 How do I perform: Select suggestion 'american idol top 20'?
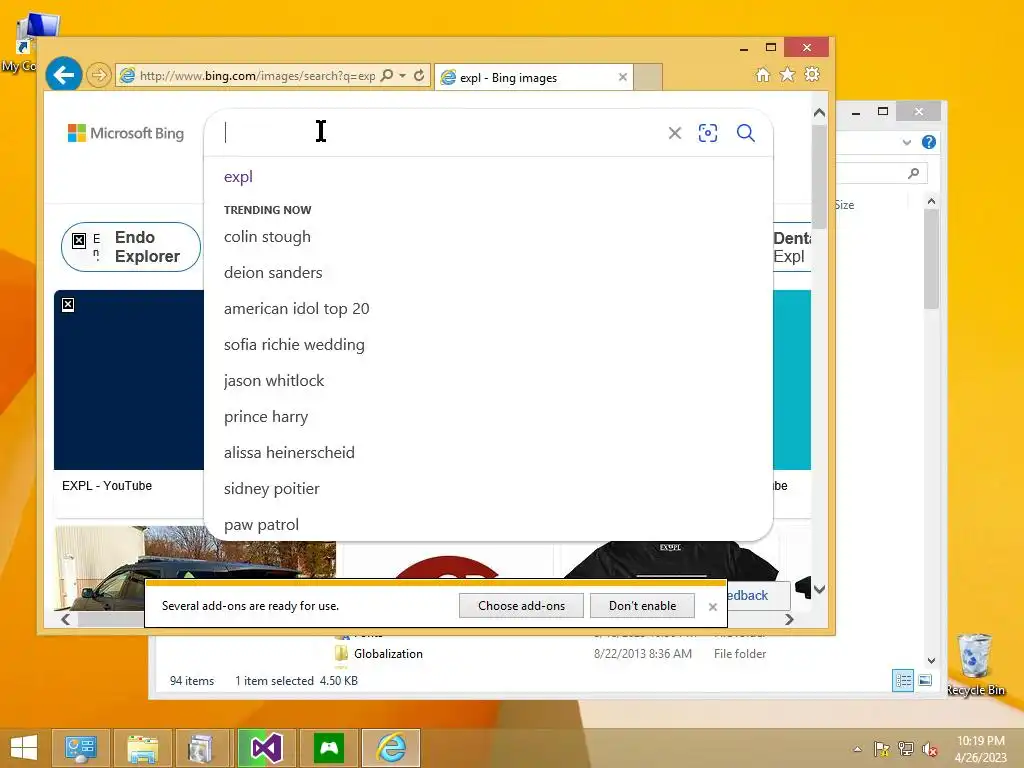[296, 309]
